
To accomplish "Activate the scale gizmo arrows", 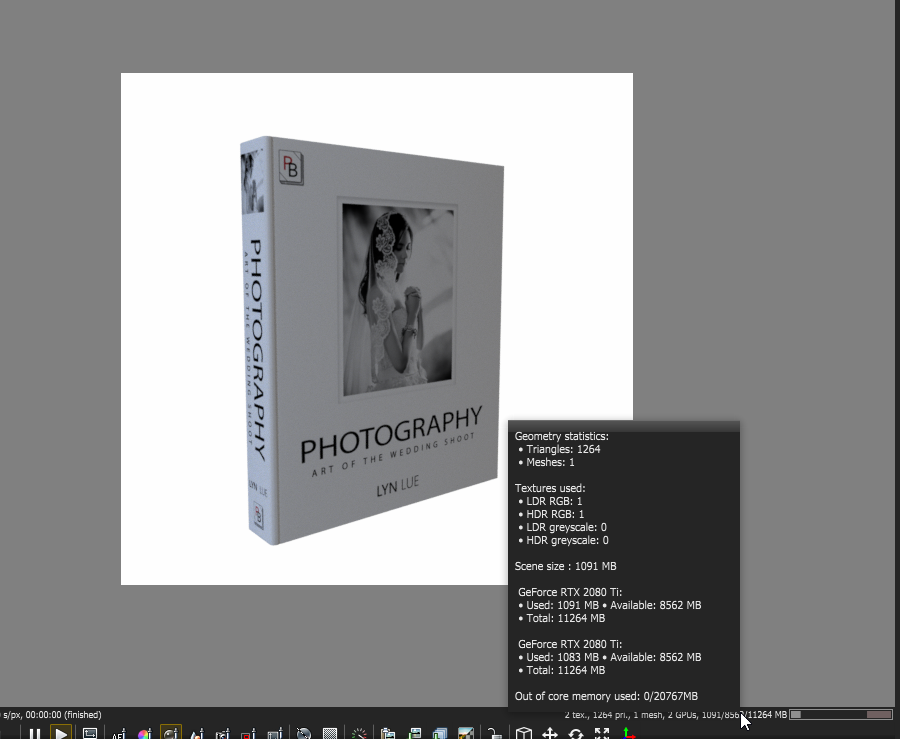I will coord(602,734).
